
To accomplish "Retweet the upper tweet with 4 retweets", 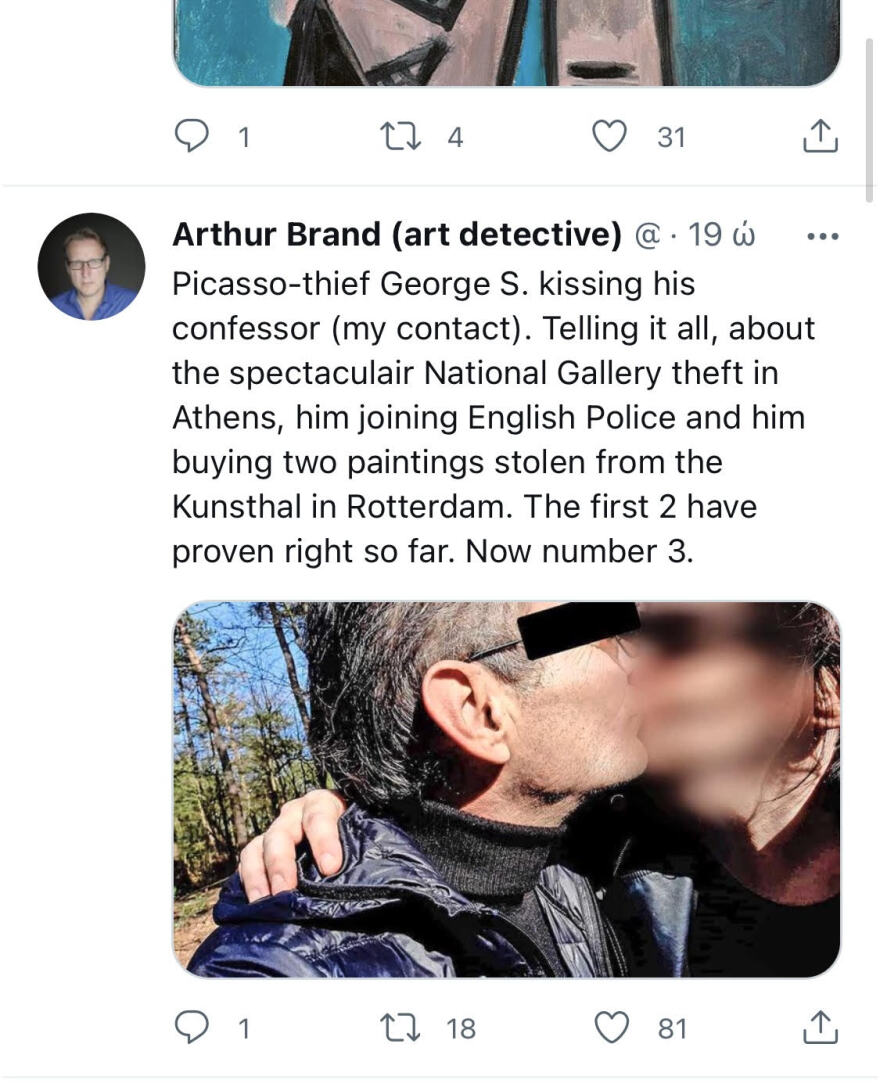I will pos(401,136).
